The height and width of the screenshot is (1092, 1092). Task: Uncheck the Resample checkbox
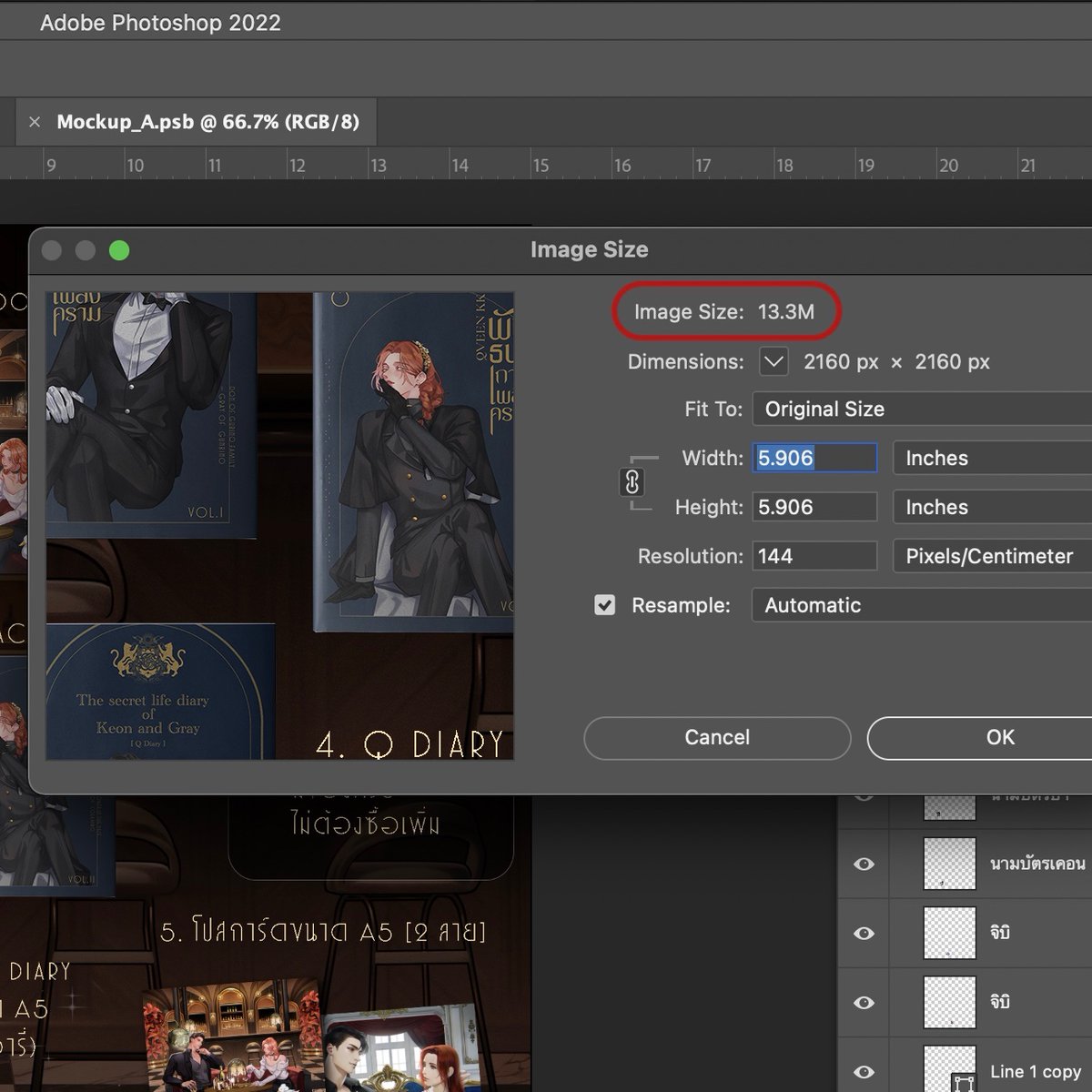point(604,605)
